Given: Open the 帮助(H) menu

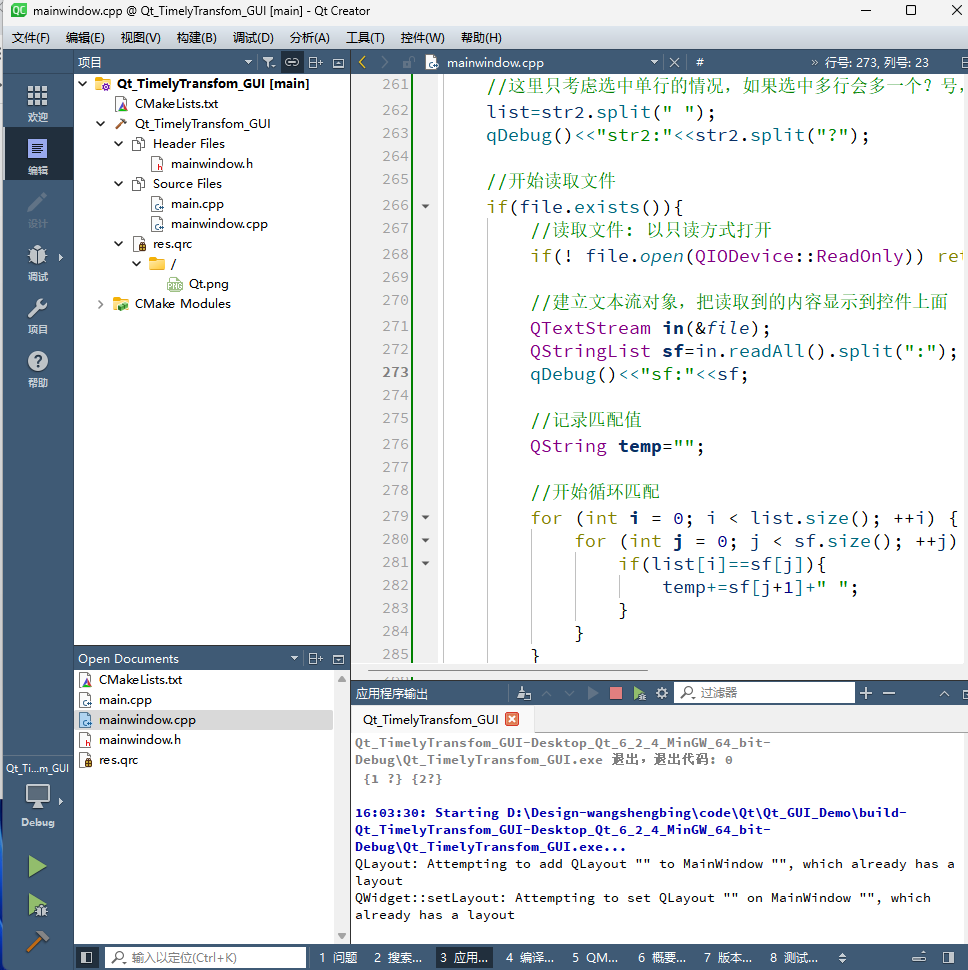Looking at the screenshot, I should click(x=481, y=38).
